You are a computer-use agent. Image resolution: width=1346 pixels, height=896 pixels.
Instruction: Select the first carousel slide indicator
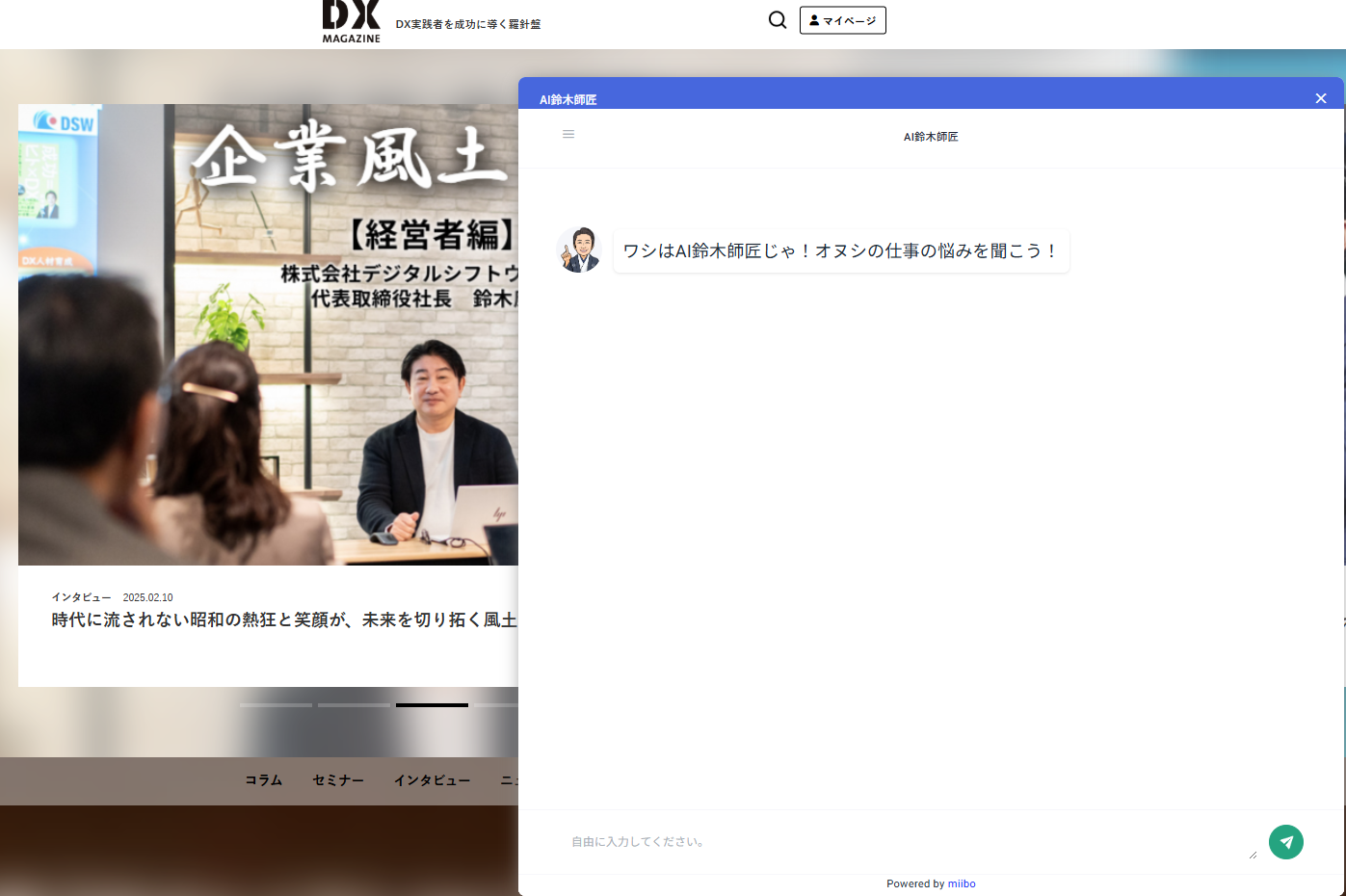(276, 705)
